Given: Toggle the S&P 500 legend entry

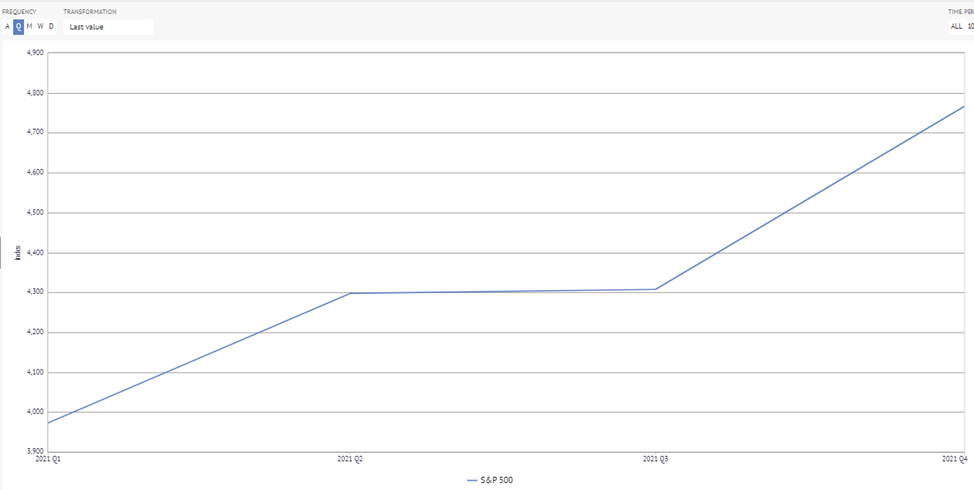Looking at the screenshot, I should 490,480.
